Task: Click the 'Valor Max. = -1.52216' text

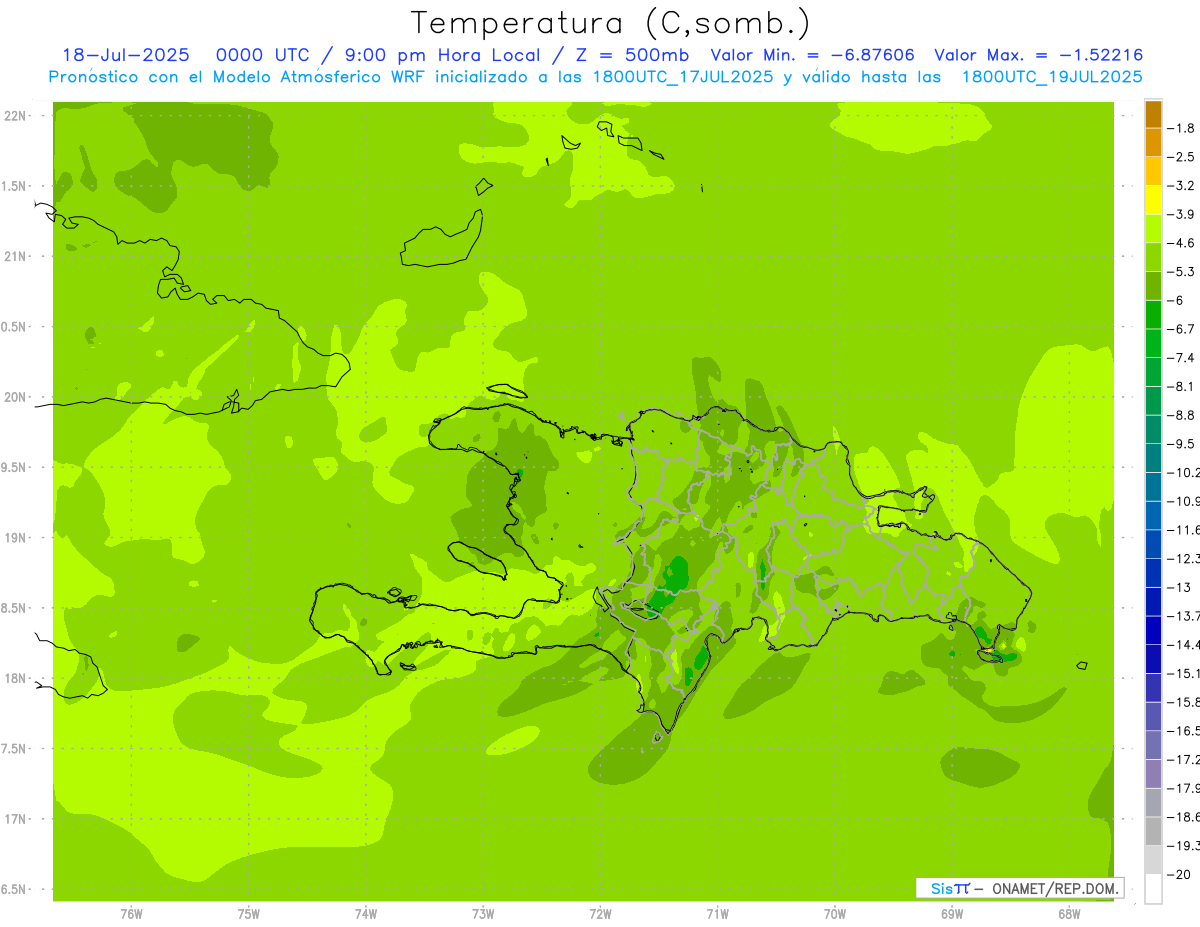Action: [1038, 56]
